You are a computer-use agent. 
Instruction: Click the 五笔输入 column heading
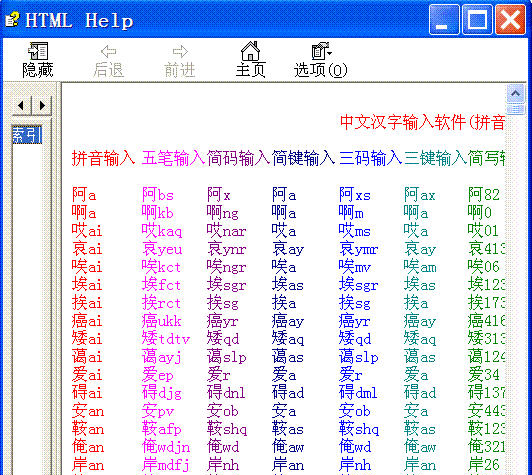click(173, 158)
